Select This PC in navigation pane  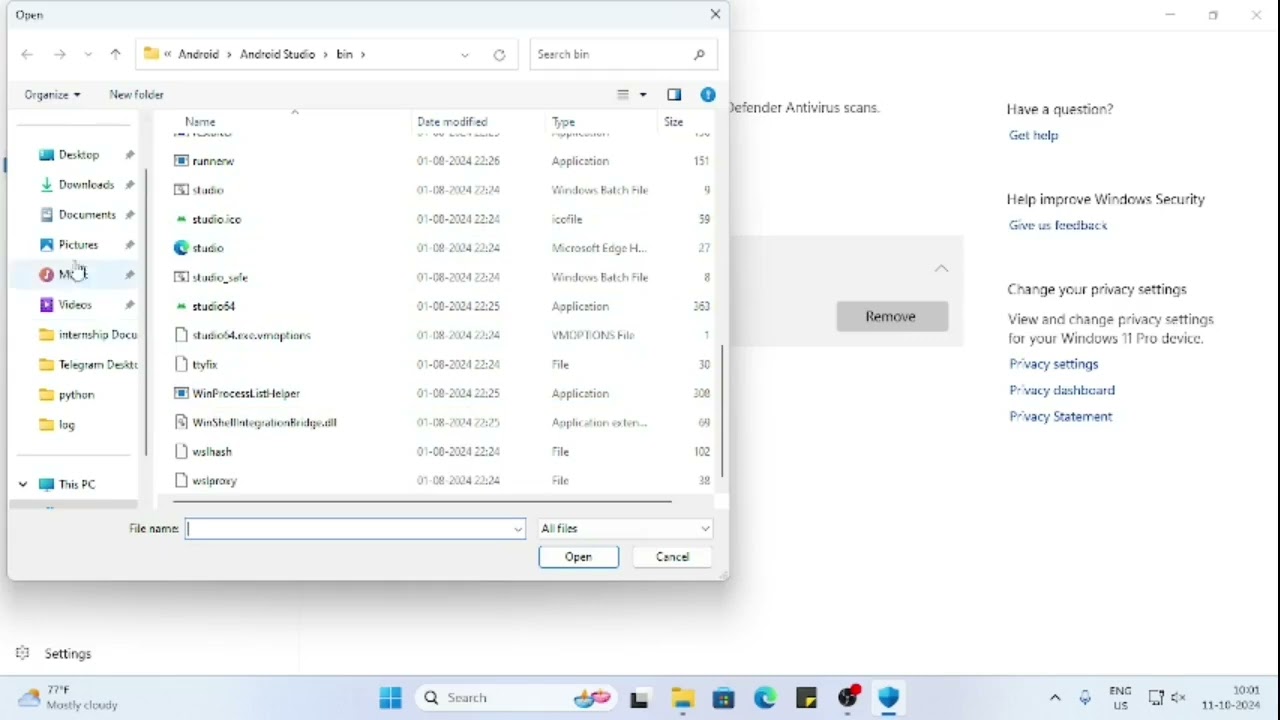[x=77, y=484]
